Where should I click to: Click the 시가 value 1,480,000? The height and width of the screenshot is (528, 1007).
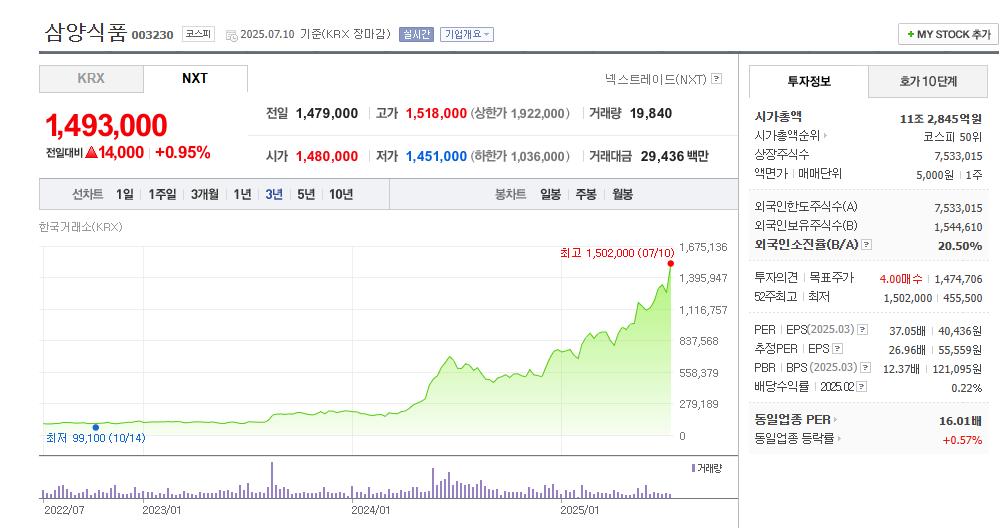point(327,156)
